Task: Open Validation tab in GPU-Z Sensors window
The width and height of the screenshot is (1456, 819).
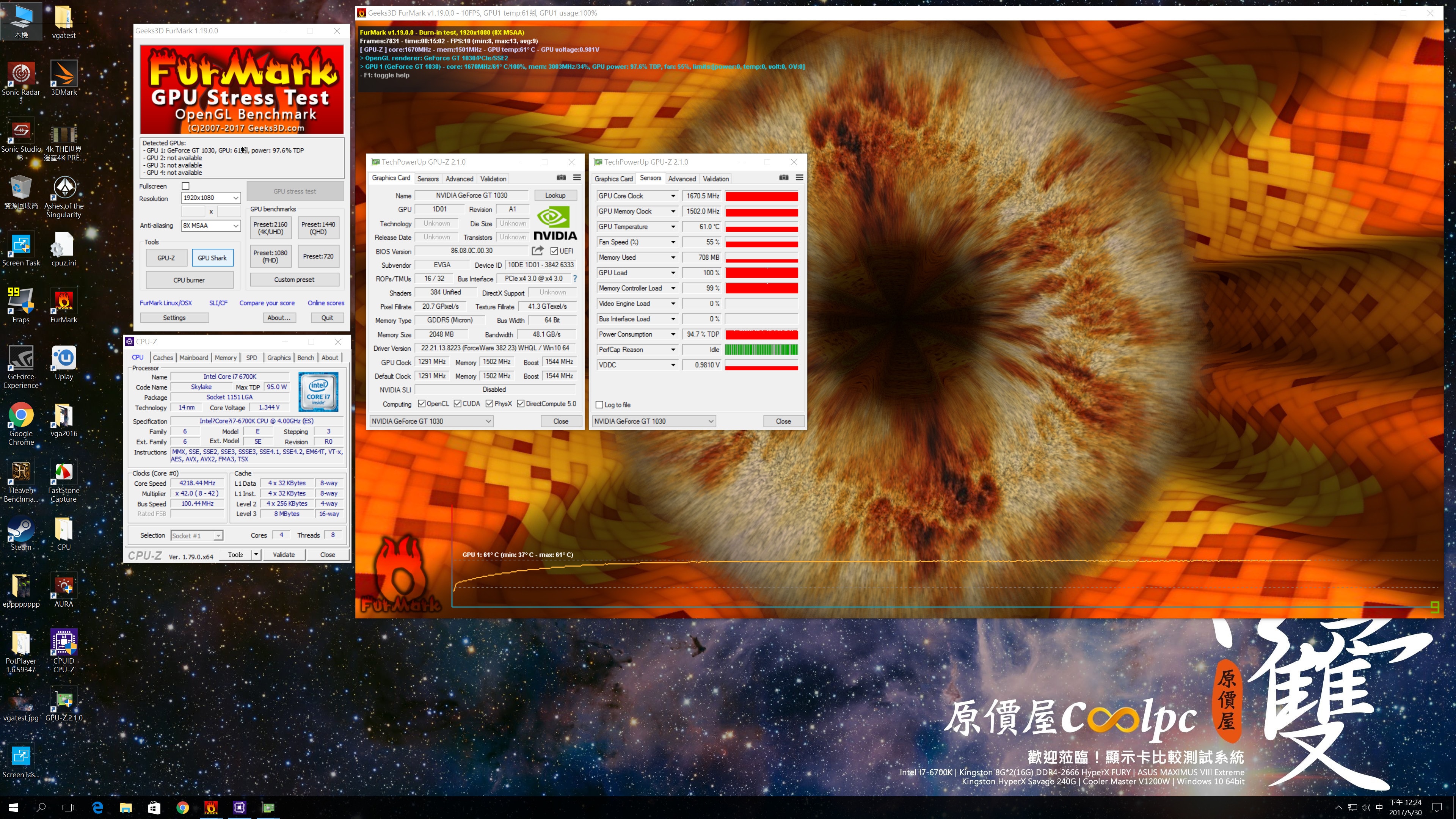Action: tap(715, 179)
